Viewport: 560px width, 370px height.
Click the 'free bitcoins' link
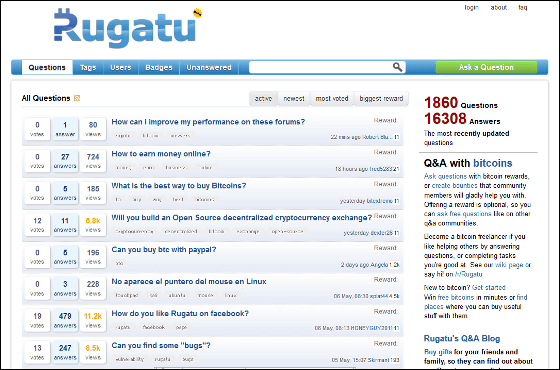456,297
